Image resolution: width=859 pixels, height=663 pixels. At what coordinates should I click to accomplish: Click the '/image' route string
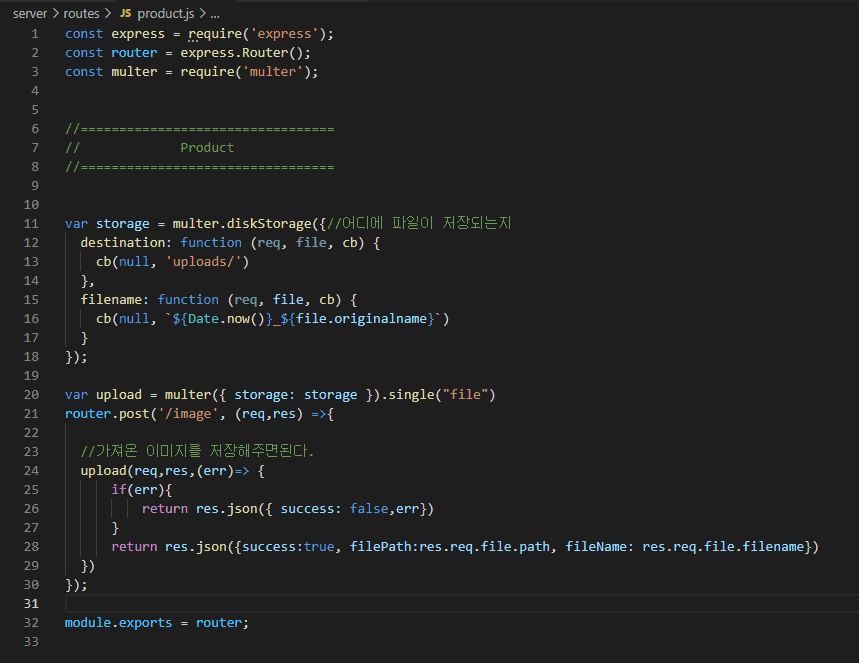coord(188,414)
